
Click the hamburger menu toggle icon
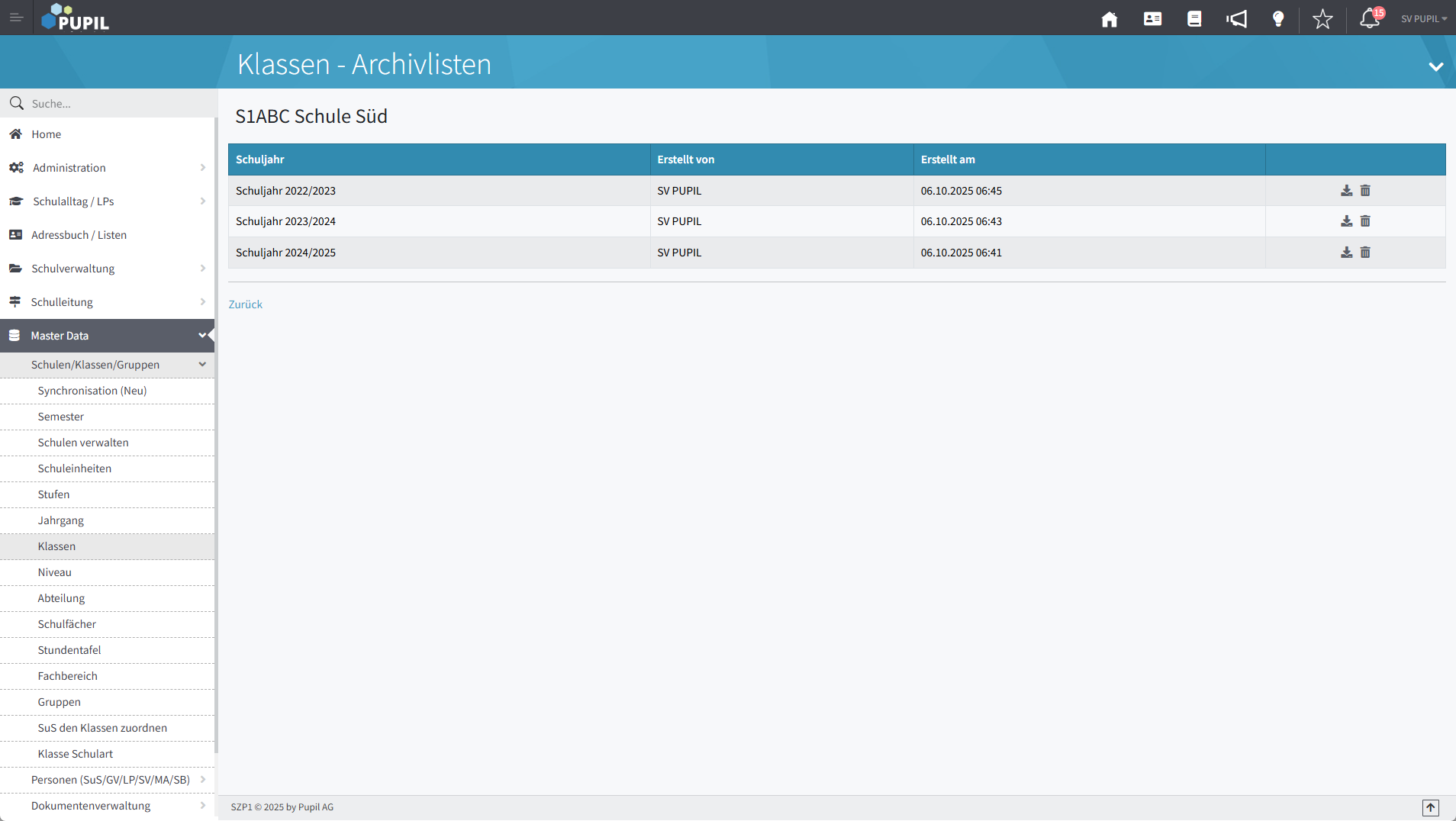point(16,18)
